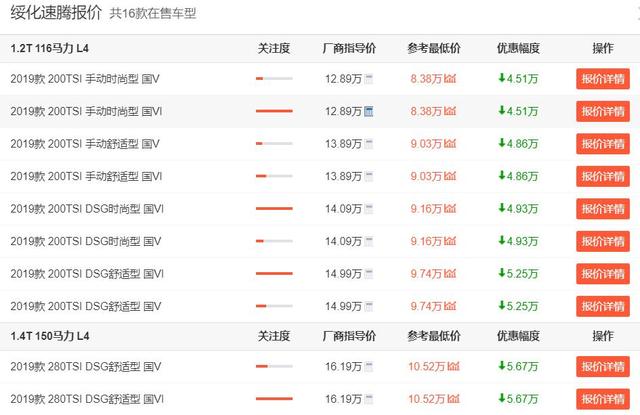Click discount 4.86万 for 手动舒适型 国V
640x415 pixels.
coord(518,144)
